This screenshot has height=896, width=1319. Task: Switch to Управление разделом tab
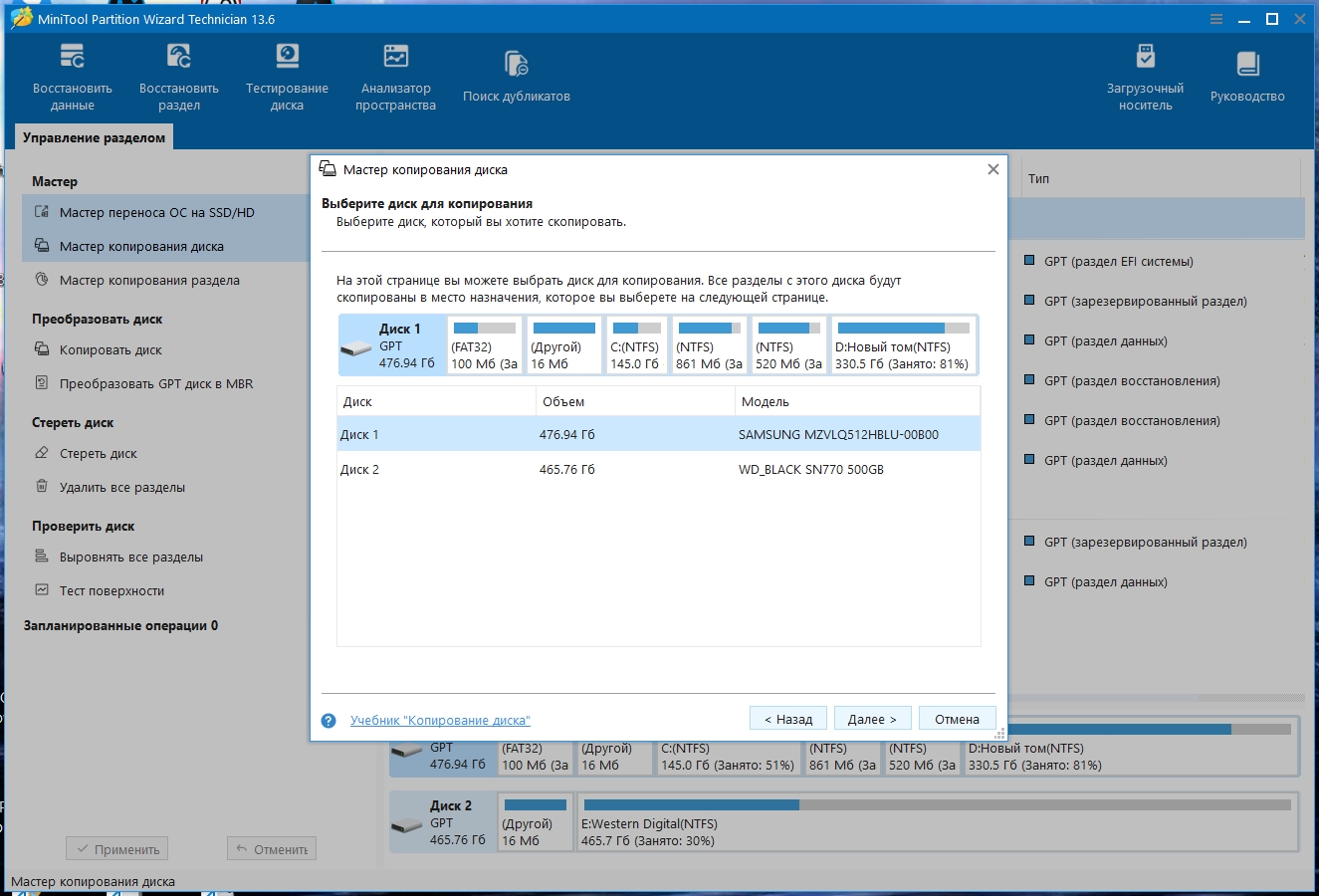pyautogui.click(x=94, y=137)
